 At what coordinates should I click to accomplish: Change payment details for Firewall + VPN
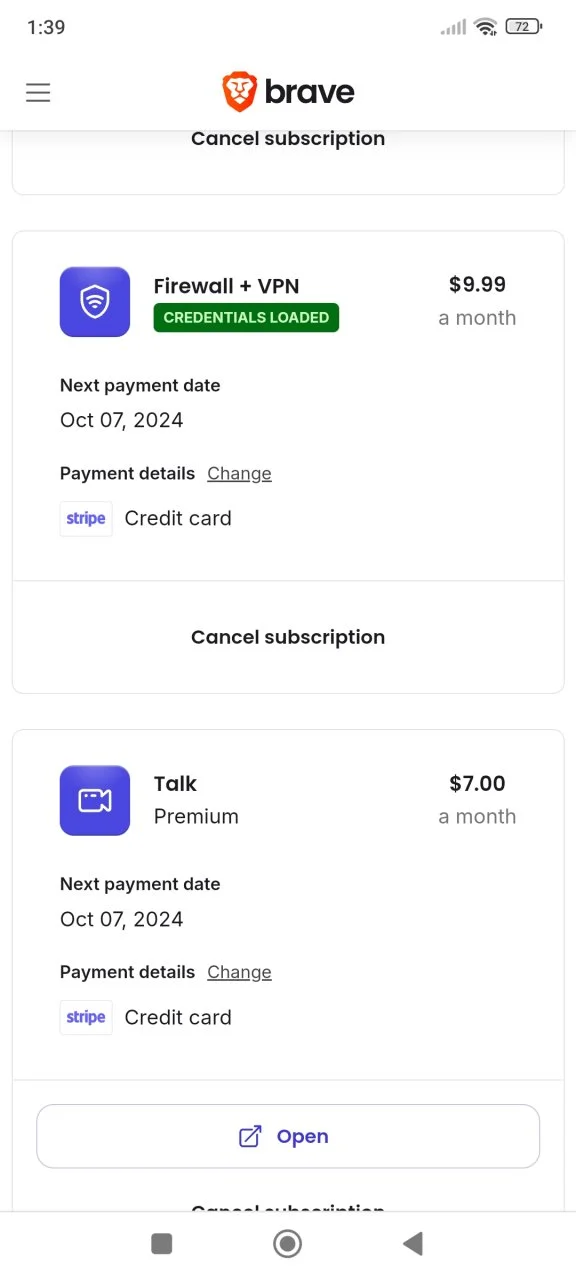pyautogui.click(x=239, y=473)
